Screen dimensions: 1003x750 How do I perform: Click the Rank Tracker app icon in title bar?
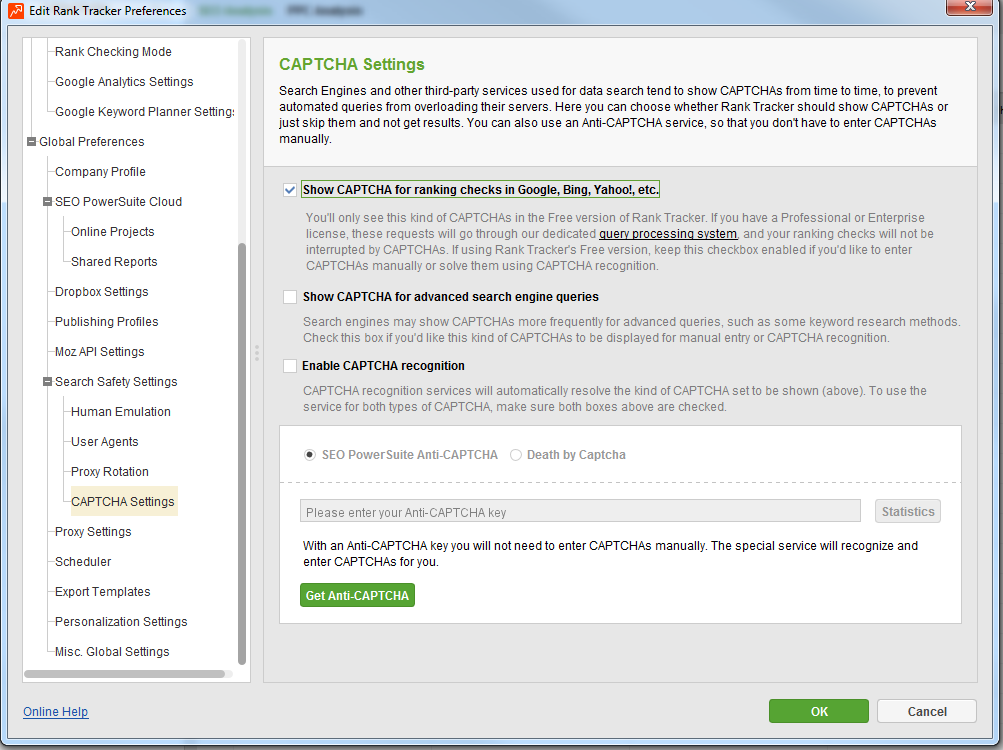16,11
